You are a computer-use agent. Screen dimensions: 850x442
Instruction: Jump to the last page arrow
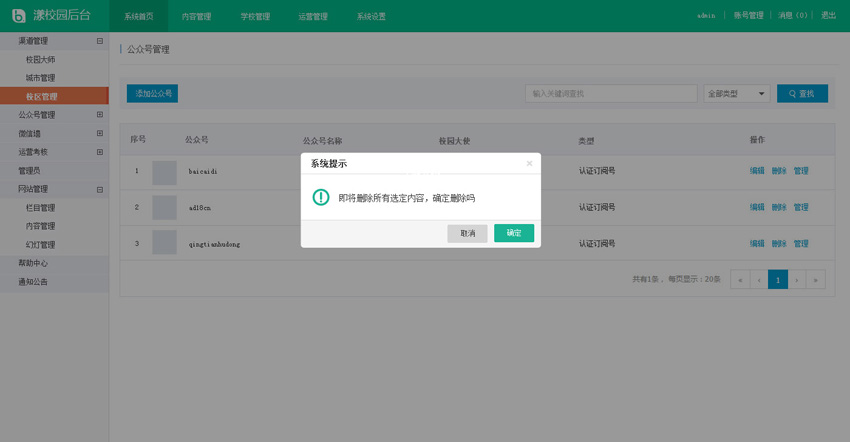coord(816,280)
